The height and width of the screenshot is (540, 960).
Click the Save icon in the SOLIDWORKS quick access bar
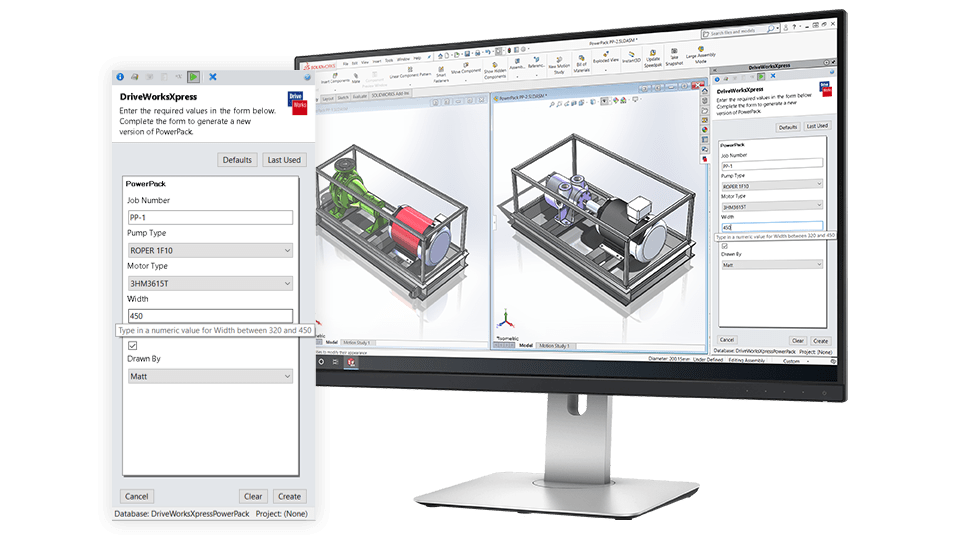467,53
